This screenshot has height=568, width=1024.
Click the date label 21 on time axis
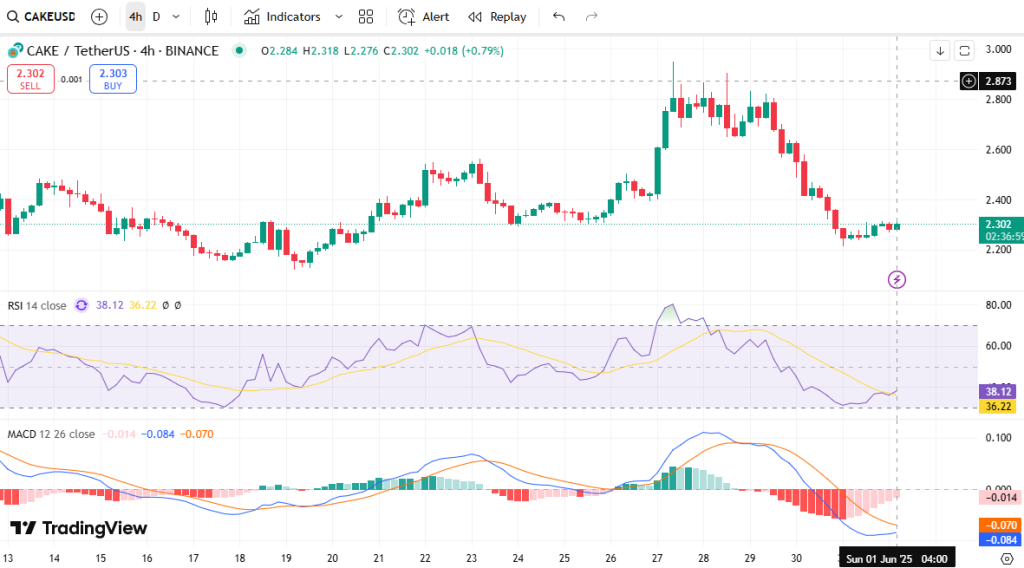click(379, 558)
